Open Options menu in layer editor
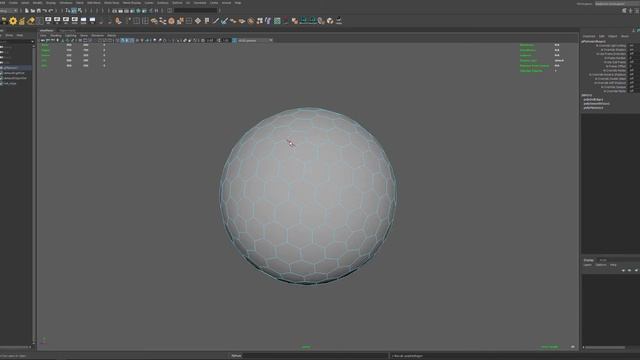Screen dimensions: 640x360 click(601, 265)
